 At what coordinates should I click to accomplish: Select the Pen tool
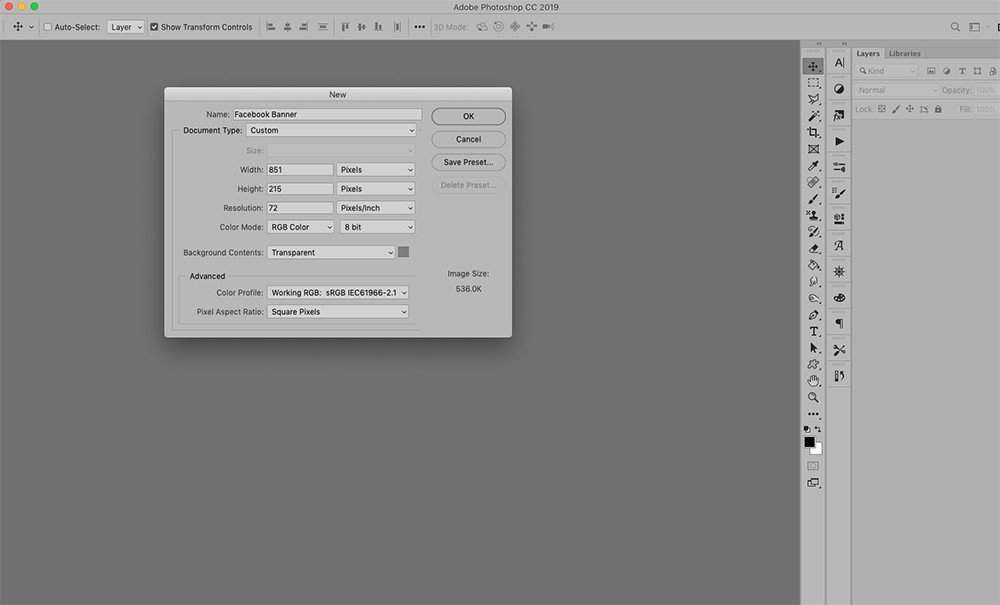click(813, 315)
